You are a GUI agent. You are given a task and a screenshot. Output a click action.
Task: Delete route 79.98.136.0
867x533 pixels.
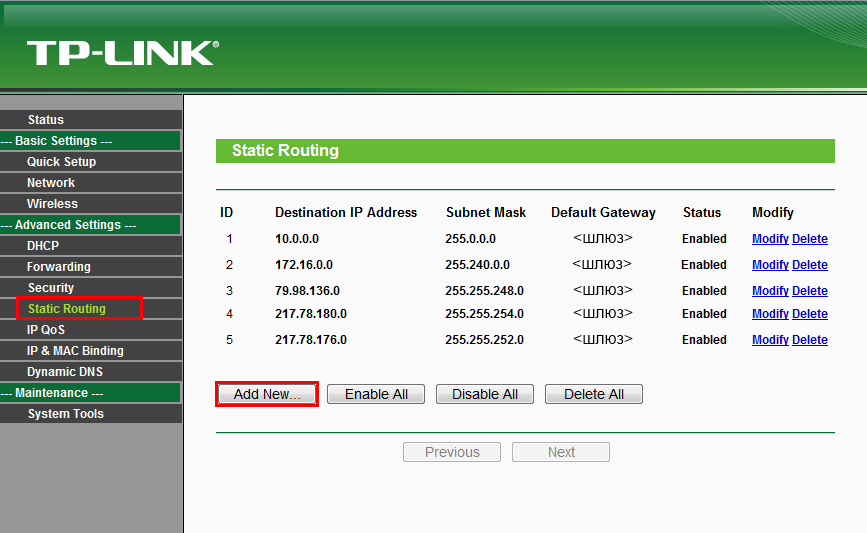(x=809, y=291)
